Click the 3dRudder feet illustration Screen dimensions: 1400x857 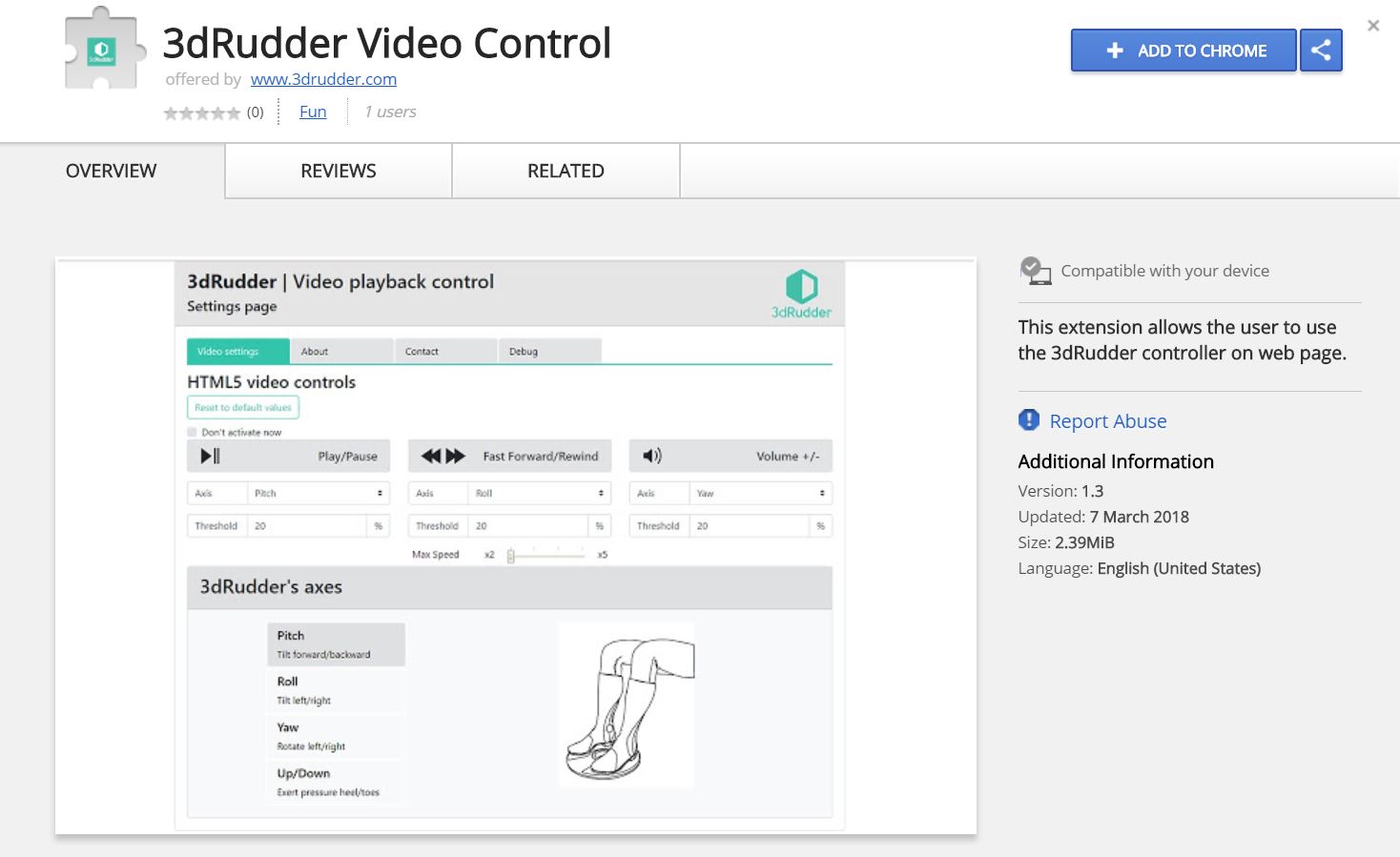pos(628,706)
